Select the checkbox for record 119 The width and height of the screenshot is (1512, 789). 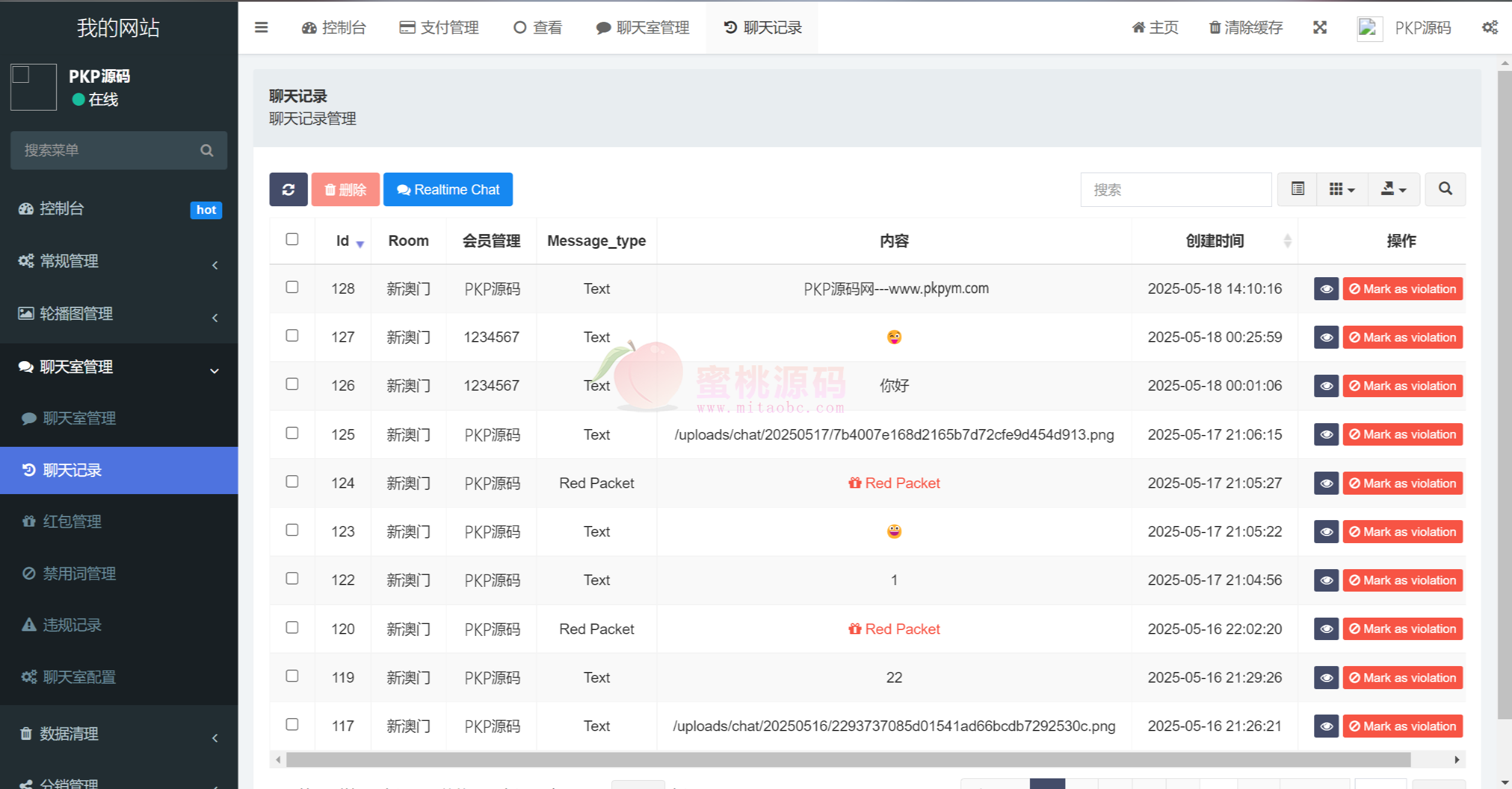[292, 676]
